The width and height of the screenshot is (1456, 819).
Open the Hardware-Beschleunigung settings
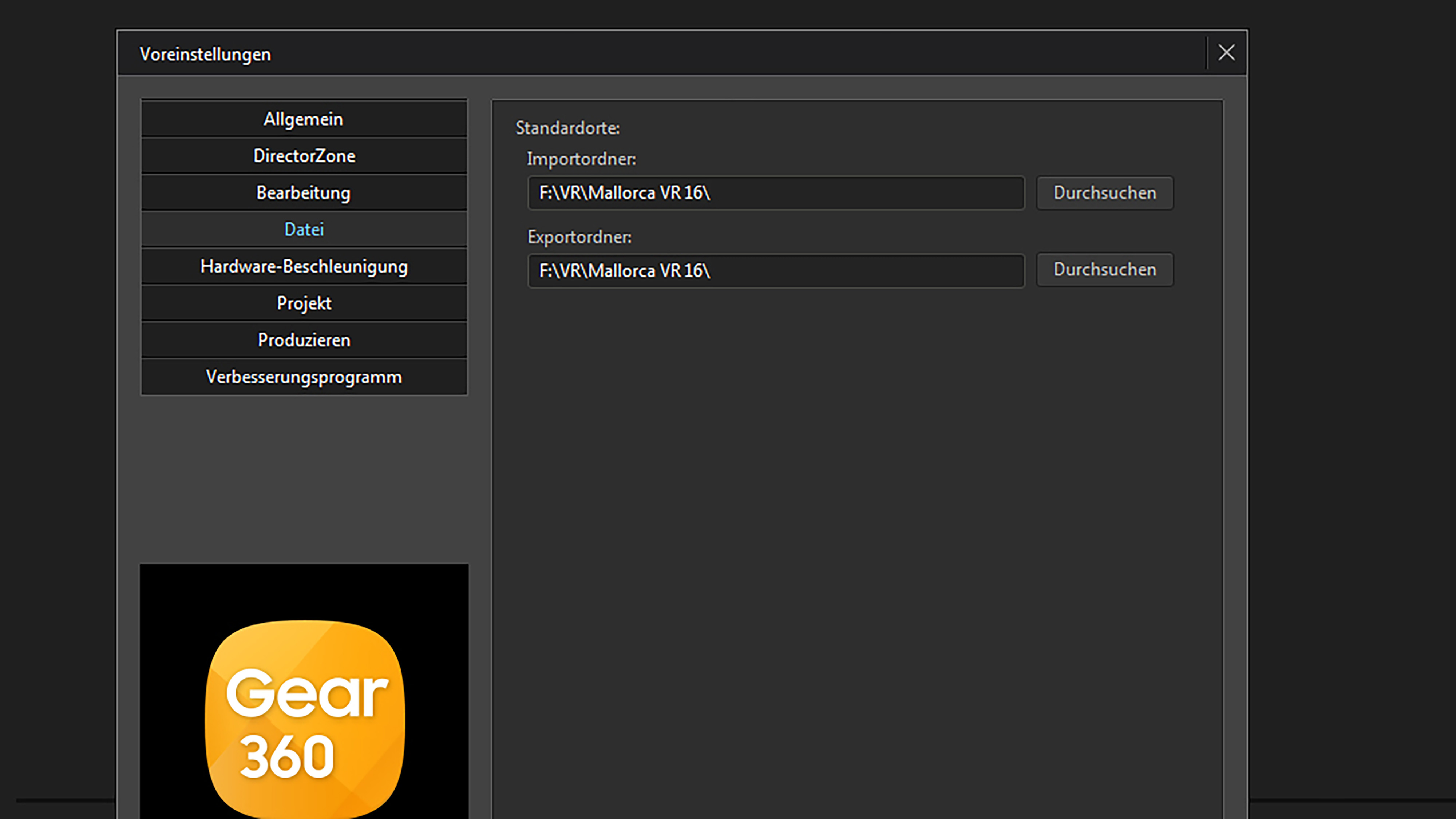(x=304, y=266)
